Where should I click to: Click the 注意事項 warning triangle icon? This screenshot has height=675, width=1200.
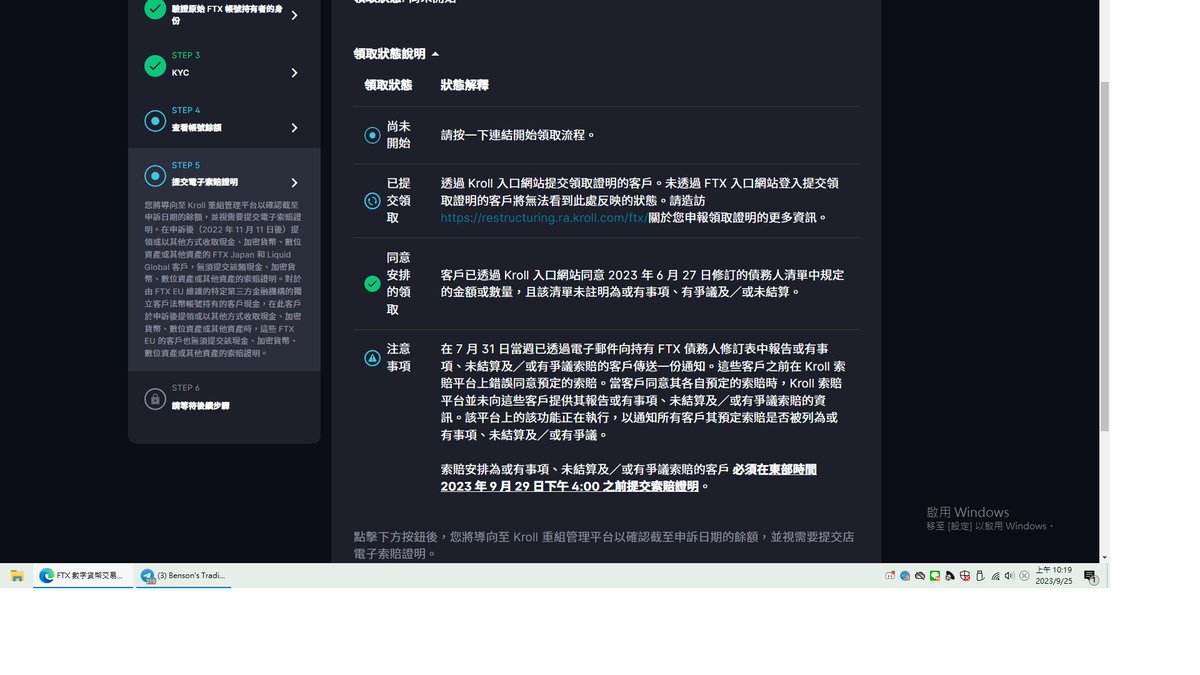click(372, 357)
